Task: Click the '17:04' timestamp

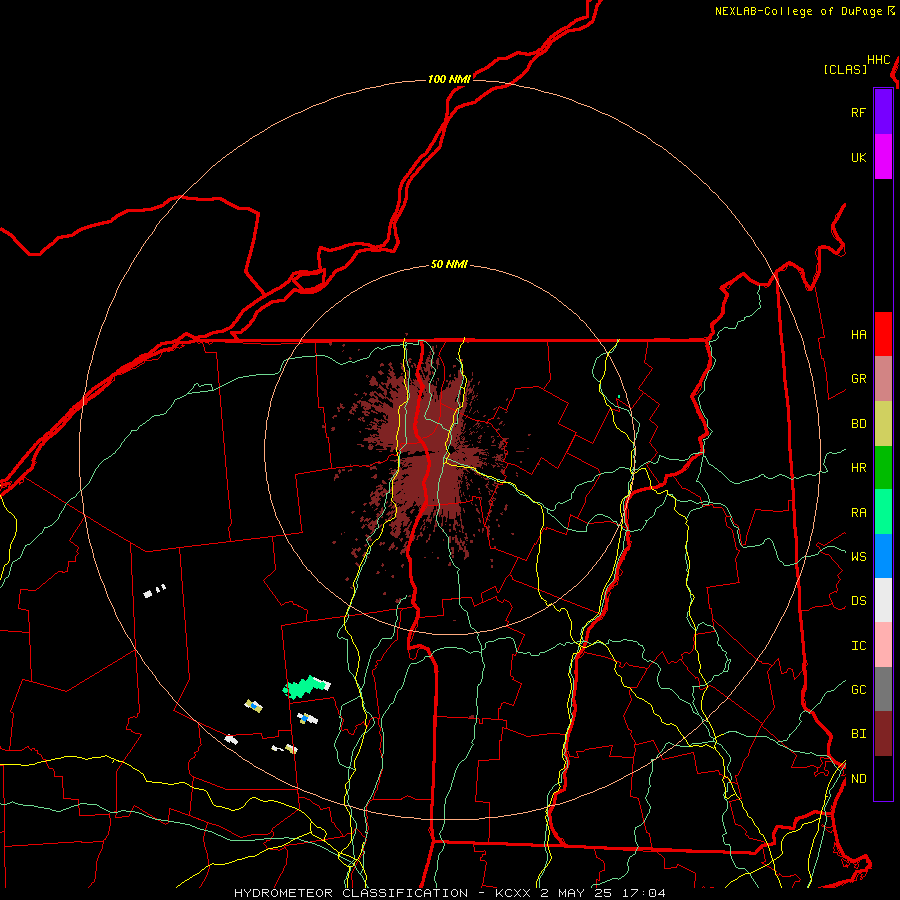Action: tap(645, 893)
